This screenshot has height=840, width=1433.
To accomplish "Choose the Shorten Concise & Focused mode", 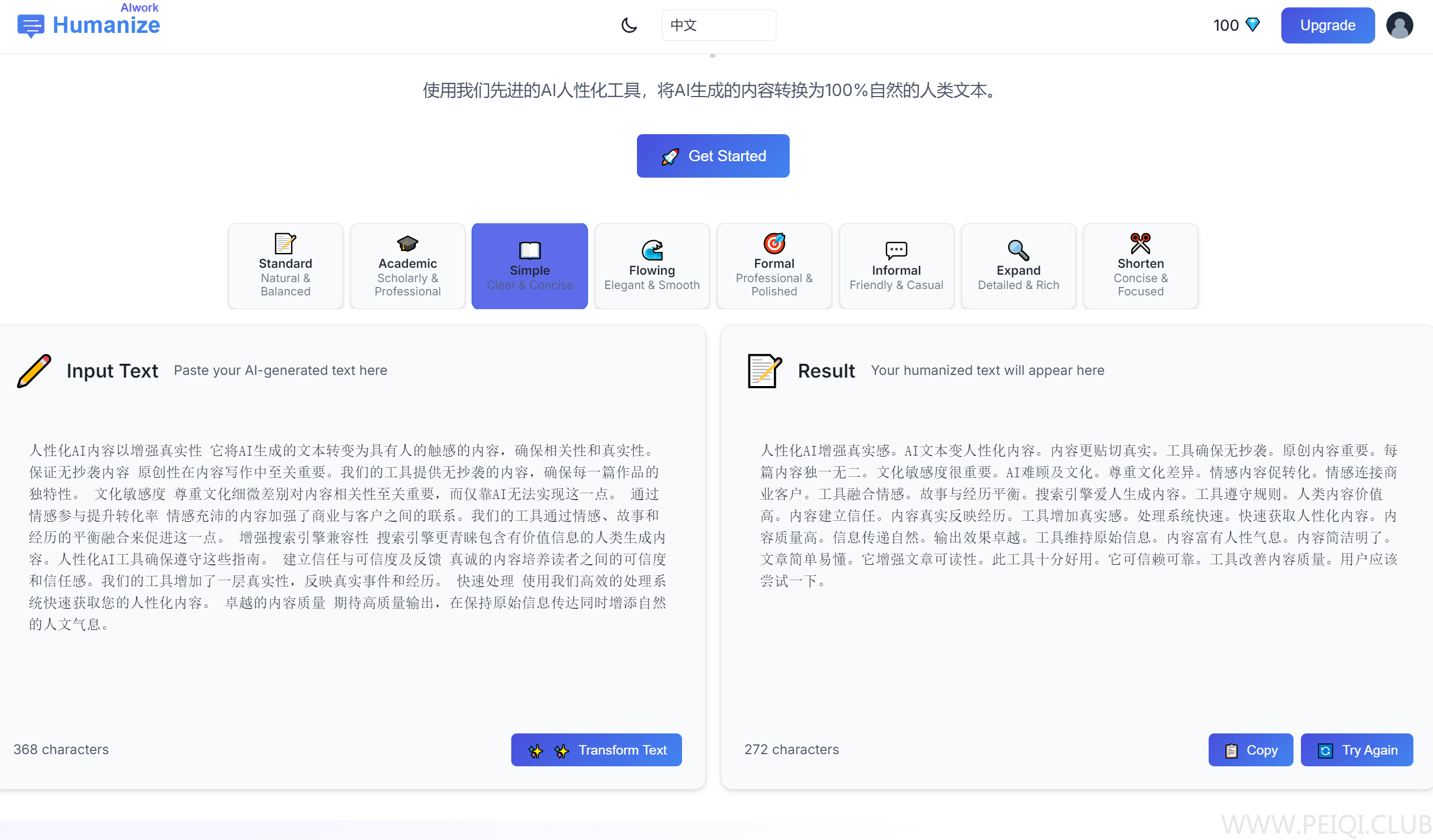I will 1141,266.
